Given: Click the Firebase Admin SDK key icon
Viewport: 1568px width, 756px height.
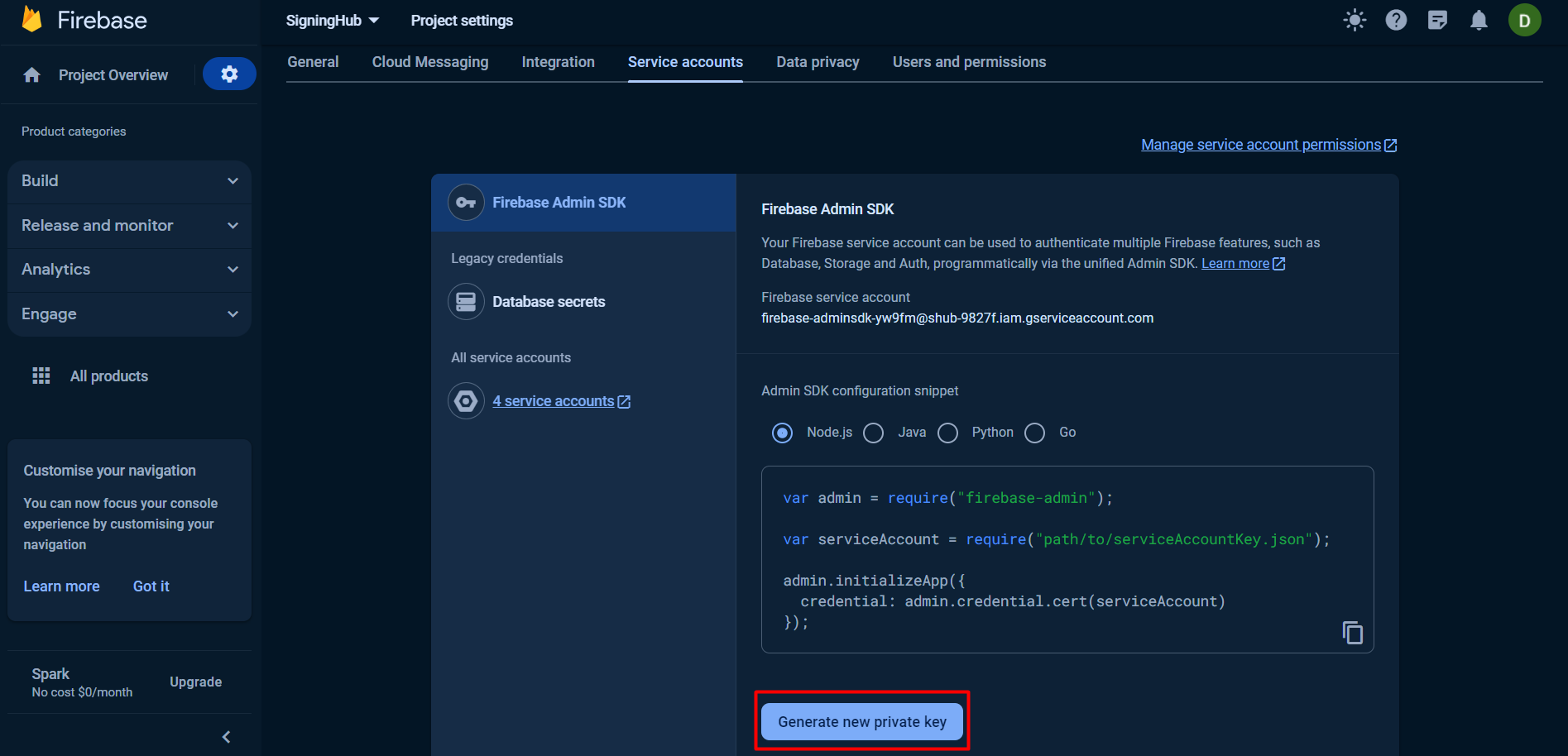Looking at the screenshot, I should click(x=466, y=202).
